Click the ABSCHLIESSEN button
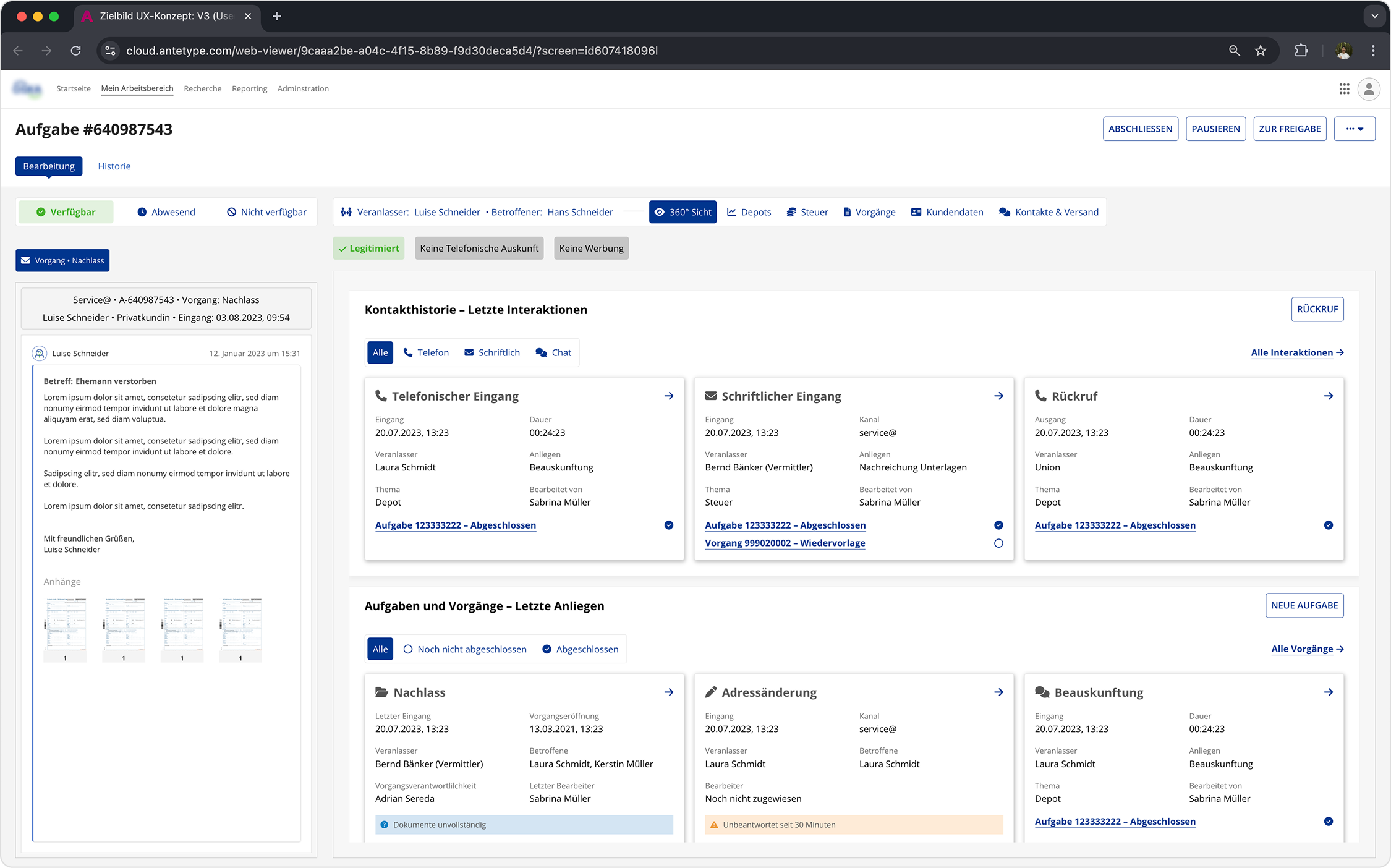Viewport: 1391px width, 868px height. 1141,129
